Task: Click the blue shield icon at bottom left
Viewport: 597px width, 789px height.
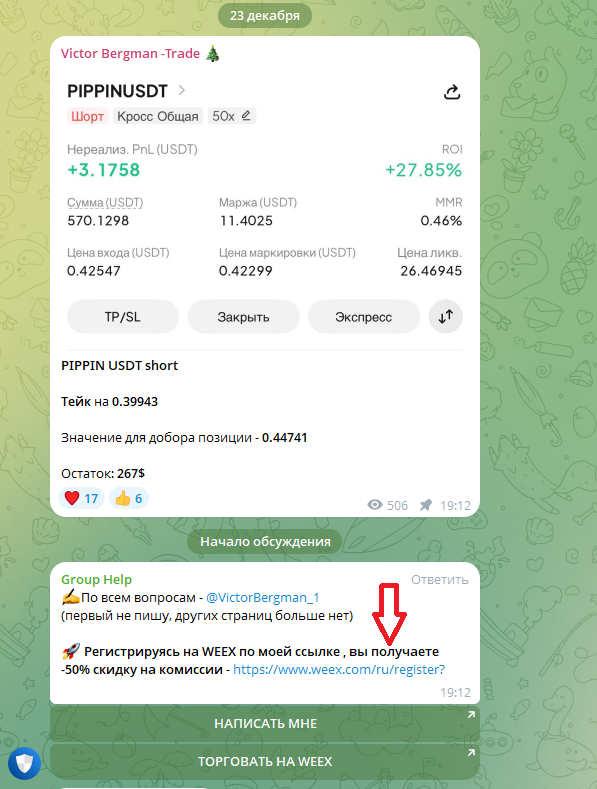Action: click(24, 764)
